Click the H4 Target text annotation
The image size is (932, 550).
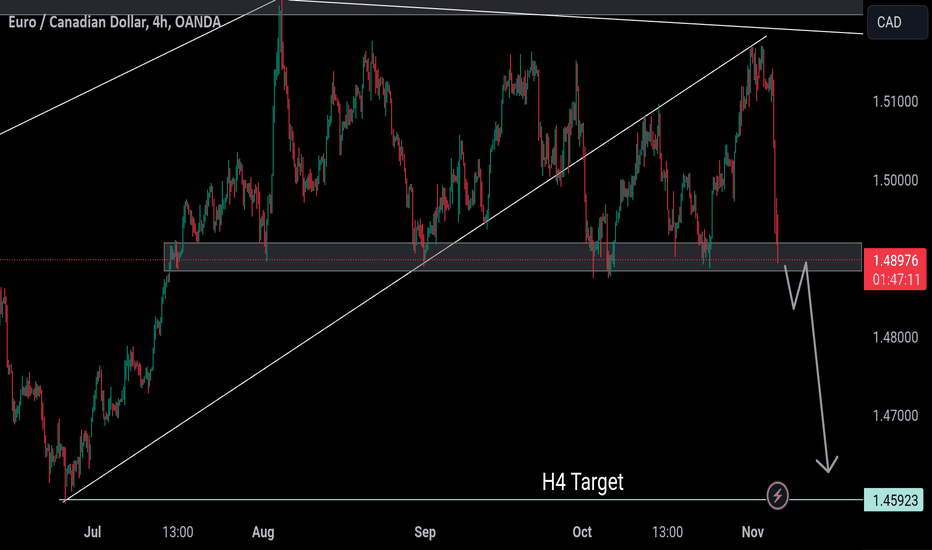(582, 482)
